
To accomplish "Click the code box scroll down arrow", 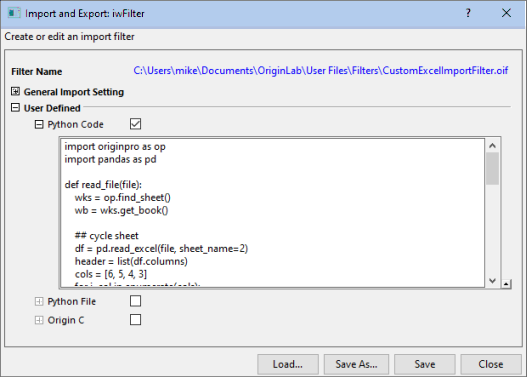I will click(x=492, y=281).
